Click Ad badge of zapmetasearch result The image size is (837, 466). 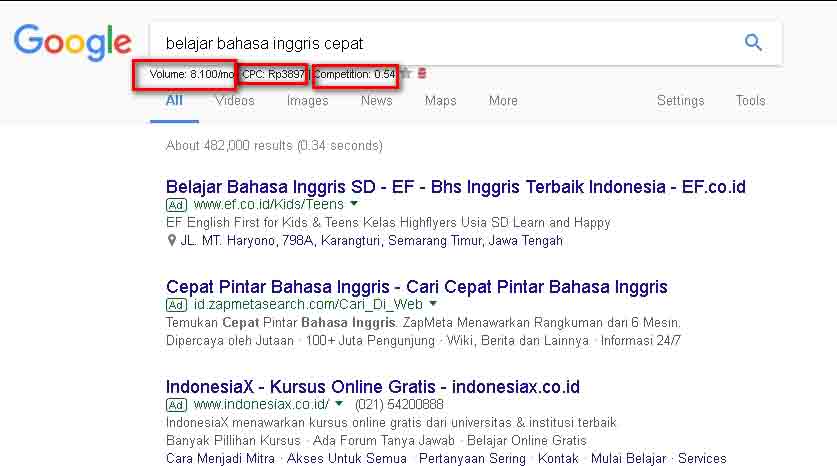176,305
